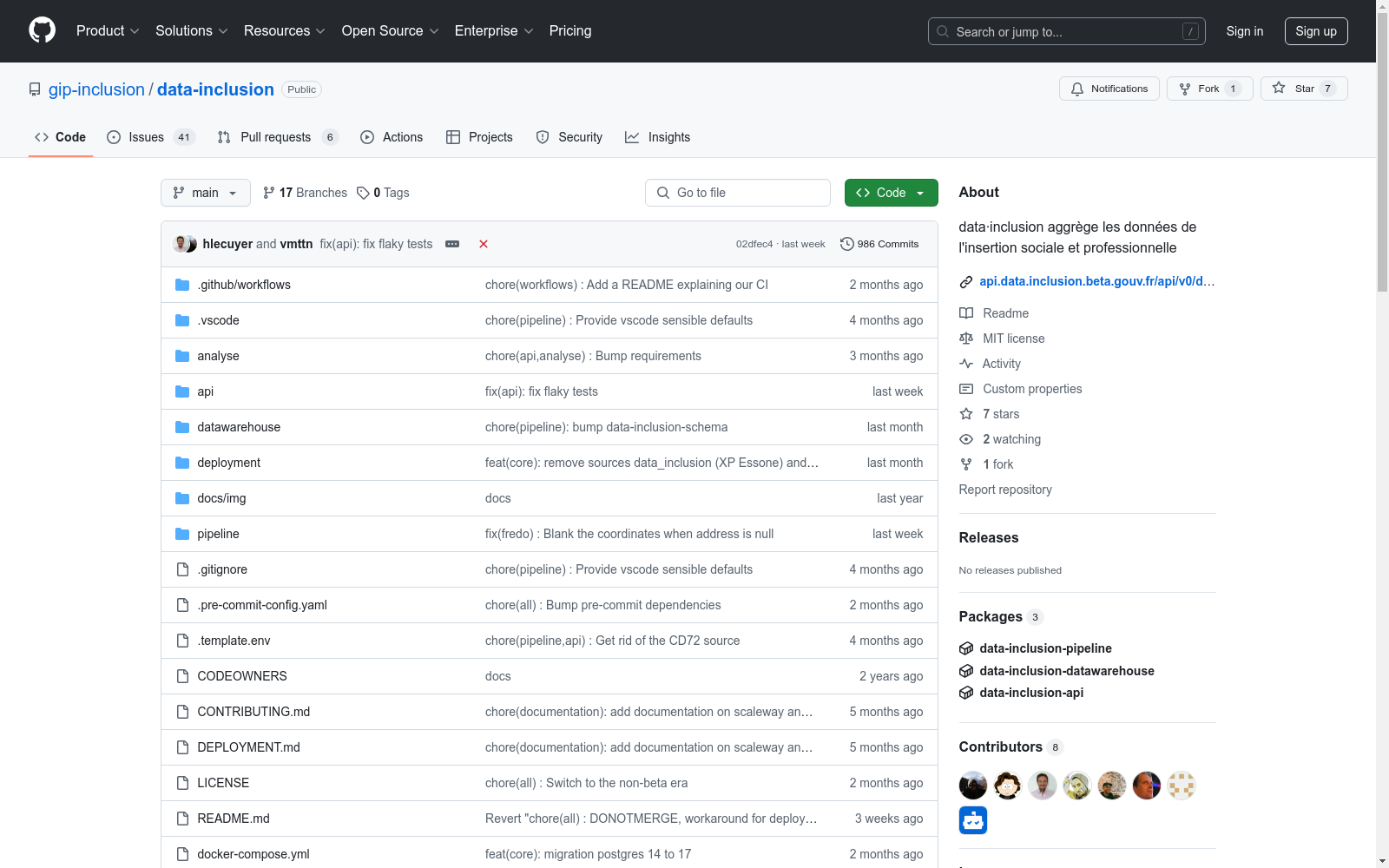Open the Enterprise dropdown menu
The image size is (1389, 868).
coord(494,31)
